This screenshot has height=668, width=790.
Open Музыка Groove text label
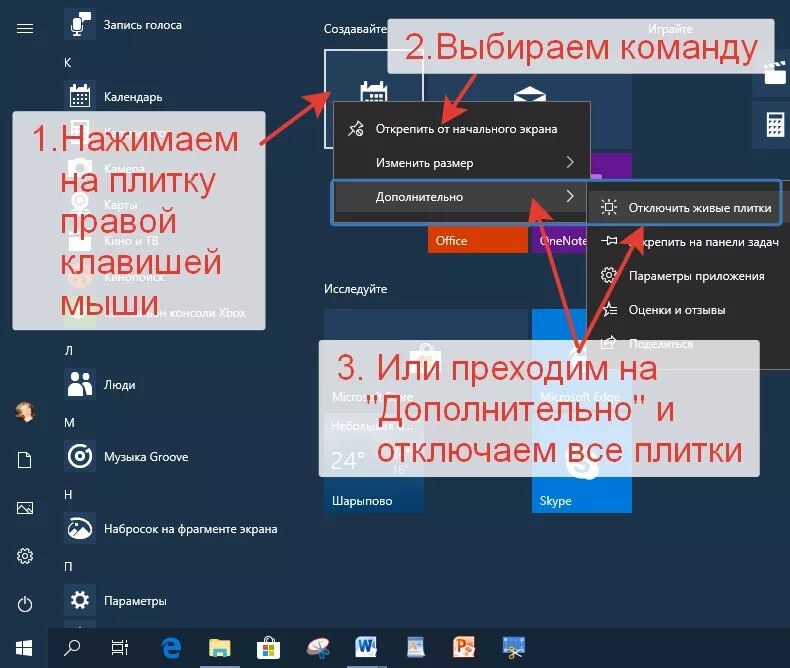146,457
